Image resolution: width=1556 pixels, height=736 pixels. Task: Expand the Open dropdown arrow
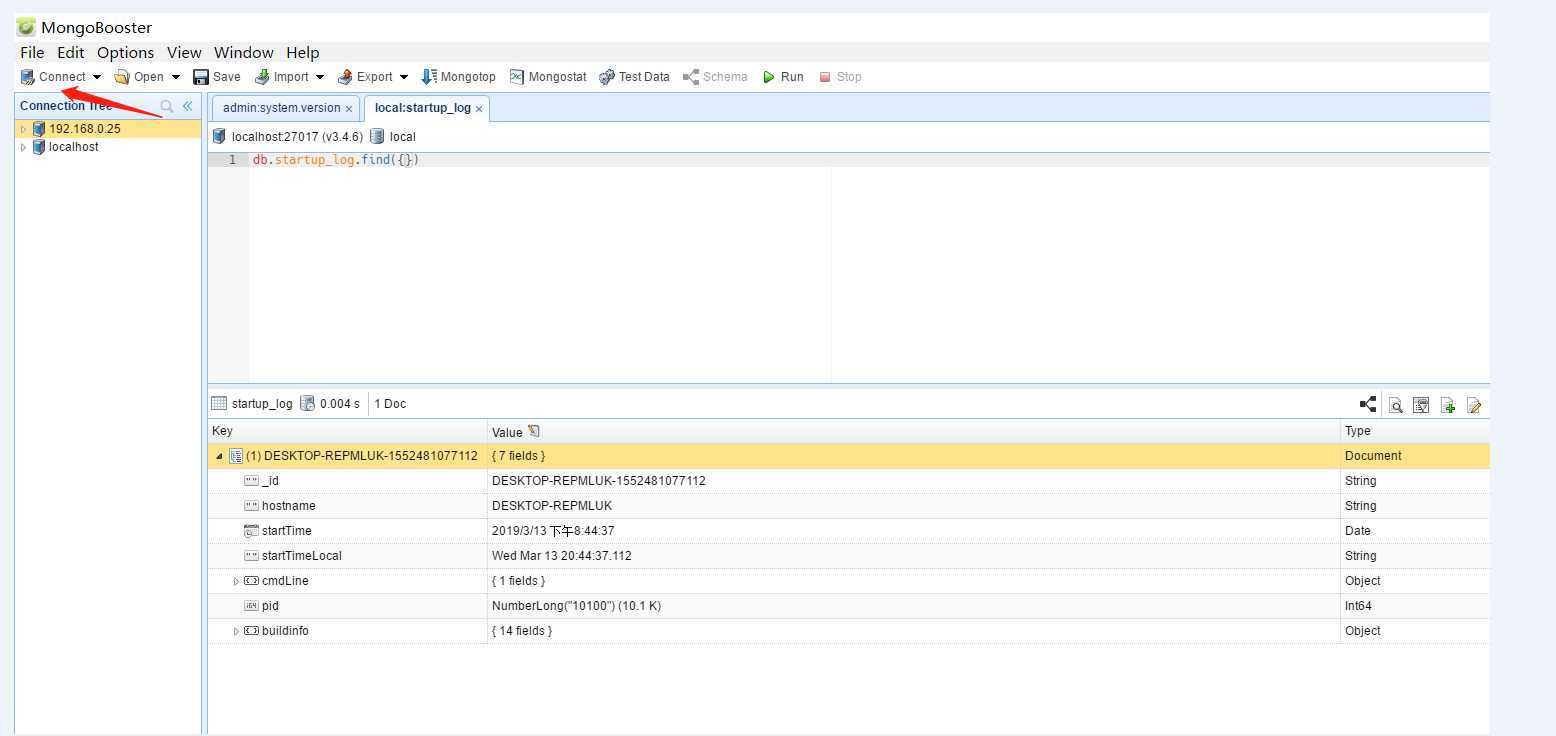(176, 77)
